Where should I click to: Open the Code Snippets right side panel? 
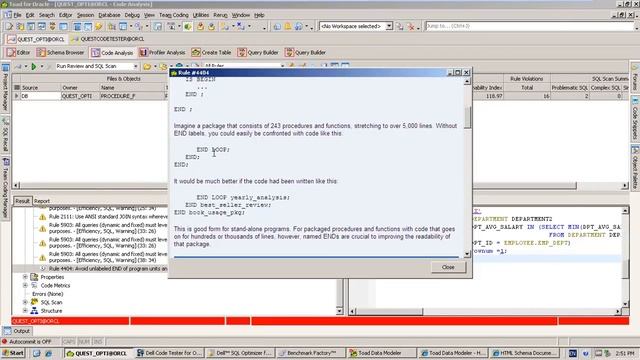(635, 118)
